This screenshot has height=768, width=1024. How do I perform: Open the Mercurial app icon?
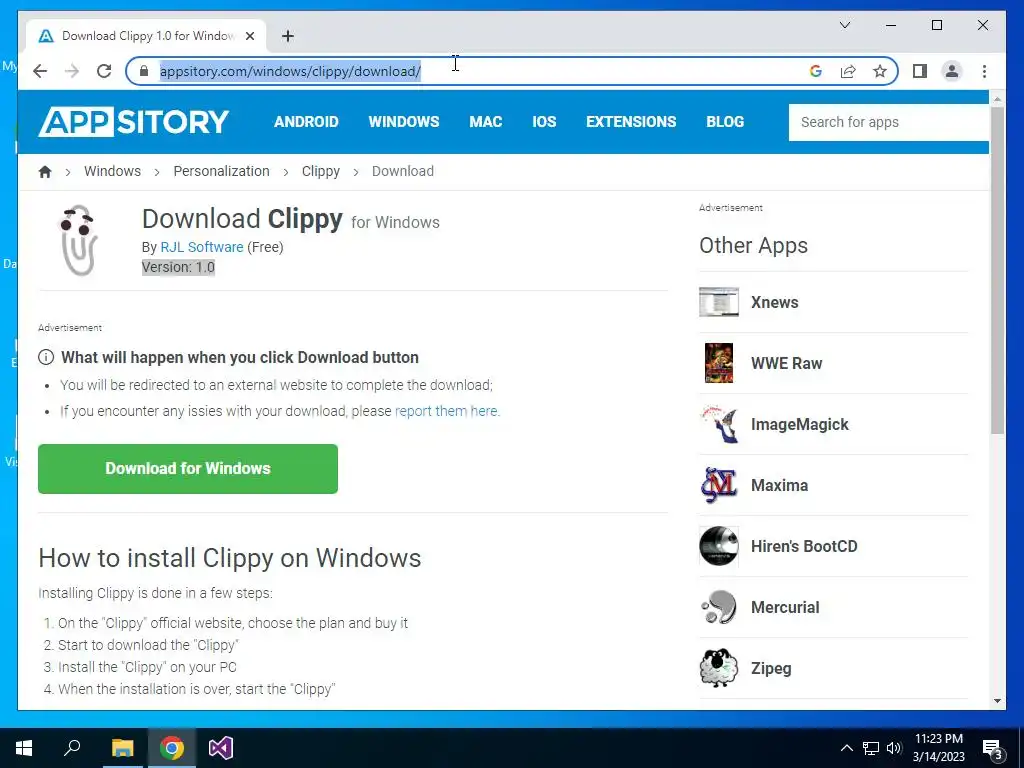(x=718, y=607)
